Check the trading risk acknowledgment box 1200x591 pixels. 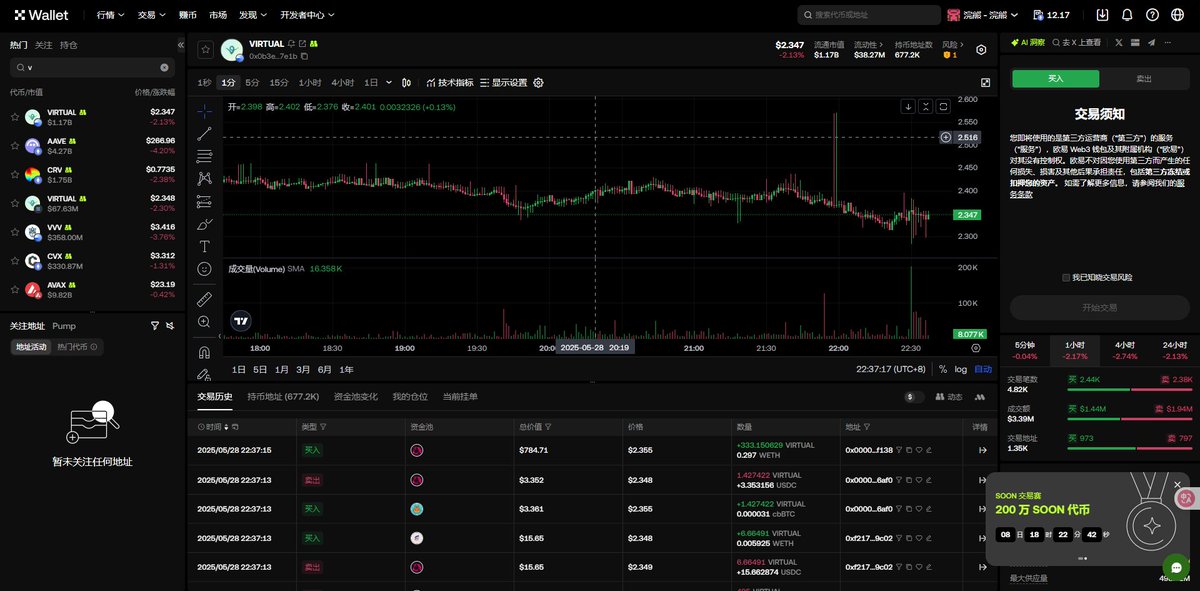pos(1066,277)
